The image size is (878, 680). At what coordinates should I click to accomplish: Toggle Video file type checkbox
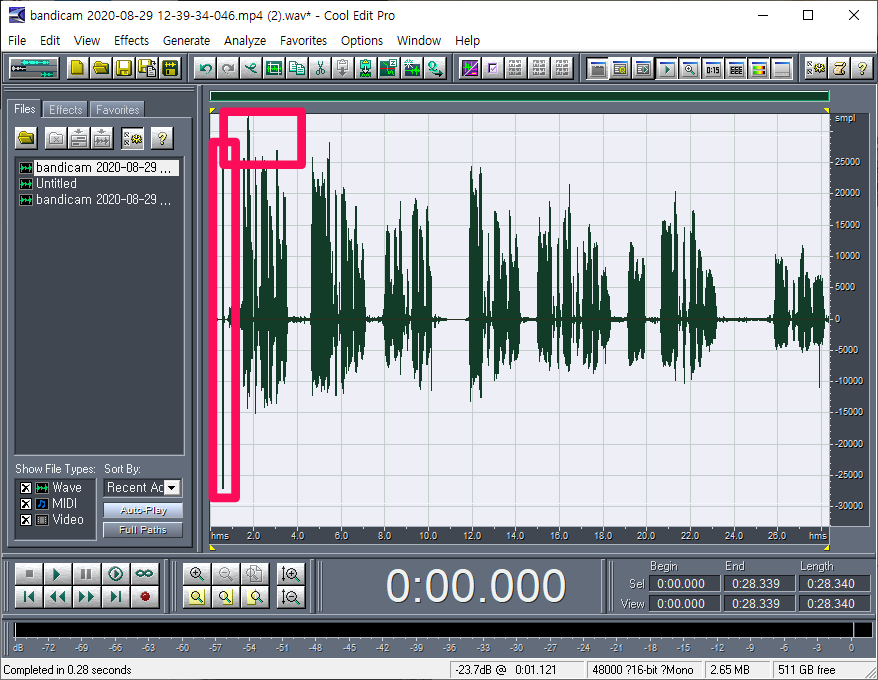(x=26, y=520)
